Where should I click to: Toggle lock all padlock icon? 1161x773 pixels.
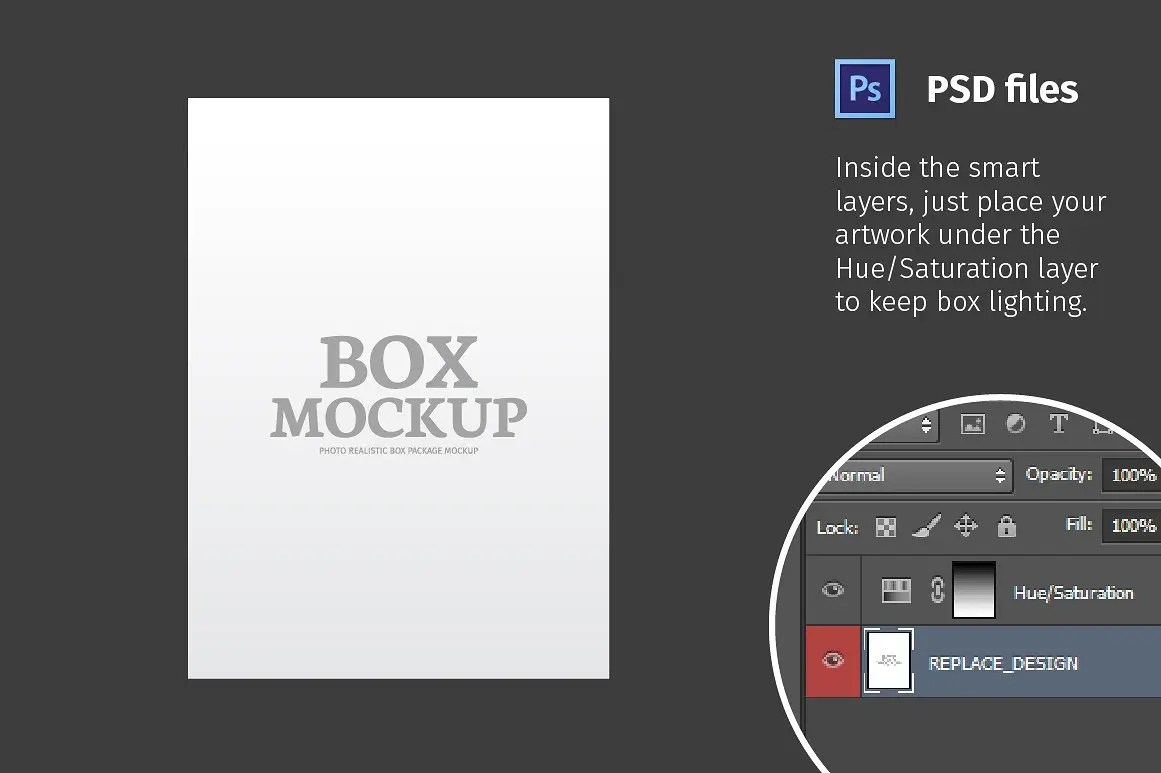click(1006, 526)
